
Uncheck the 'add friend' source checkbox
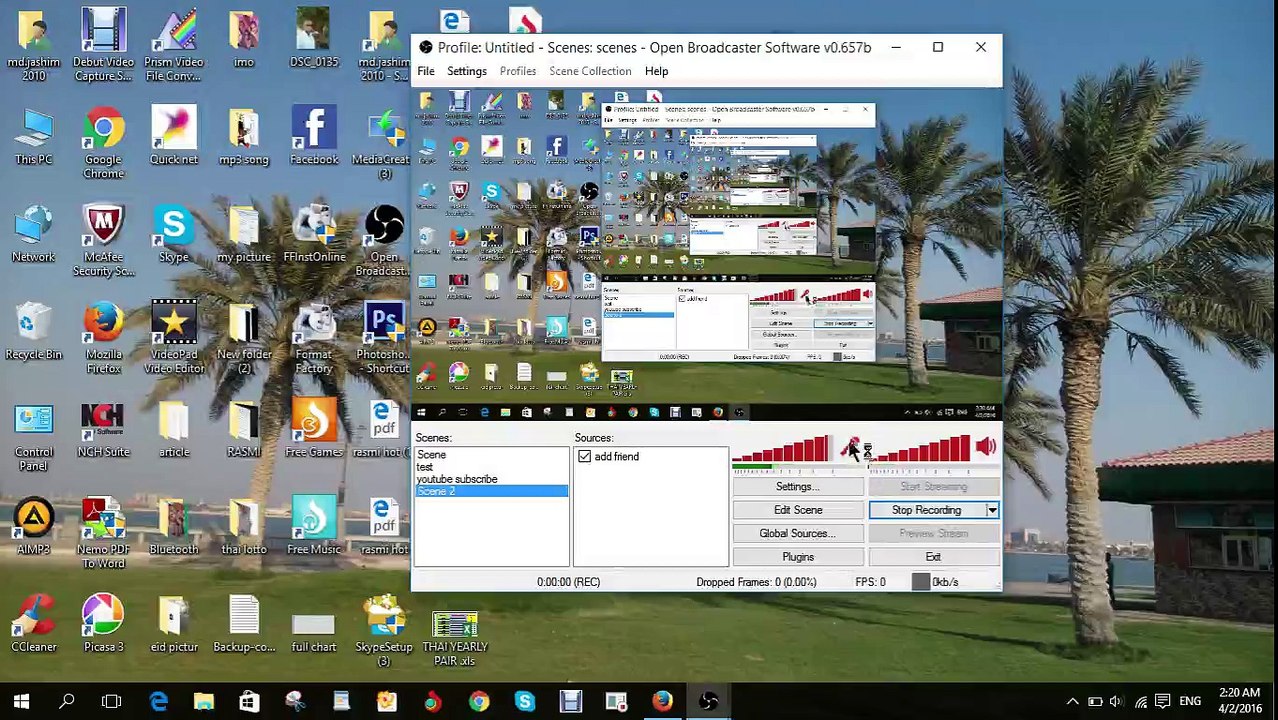click(x=585, y=457)
